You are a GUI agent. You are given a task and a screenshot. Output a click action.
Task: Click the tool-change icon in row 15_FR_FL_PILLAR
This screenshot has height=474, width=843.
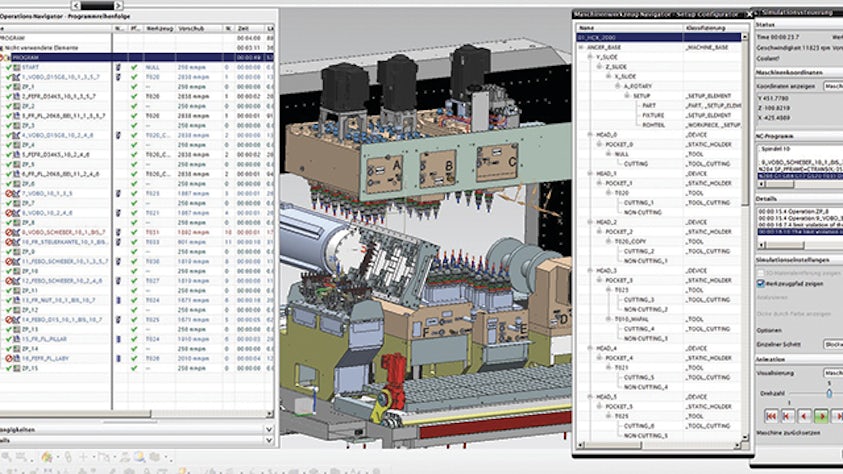(x=118, y=339)
